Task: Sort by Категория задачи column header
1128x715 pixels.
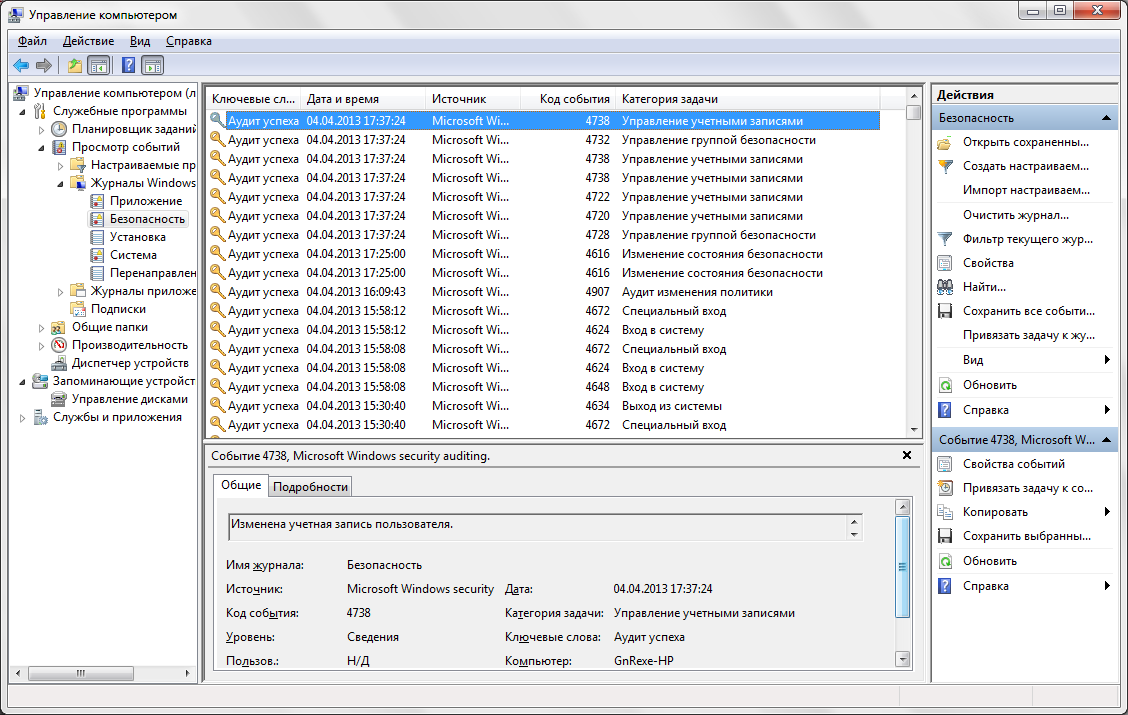Action: click(x=748, y=99)
